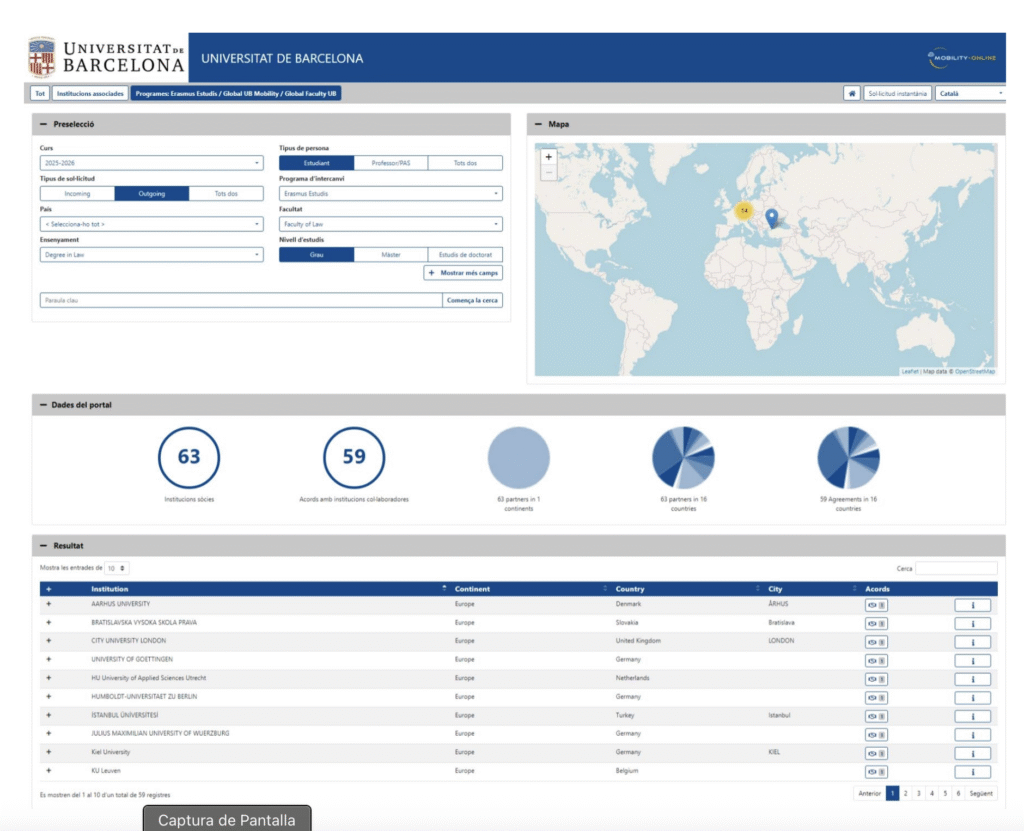
Task: Click the yellow cluster marker on the map
Action: tap(743, 211)
